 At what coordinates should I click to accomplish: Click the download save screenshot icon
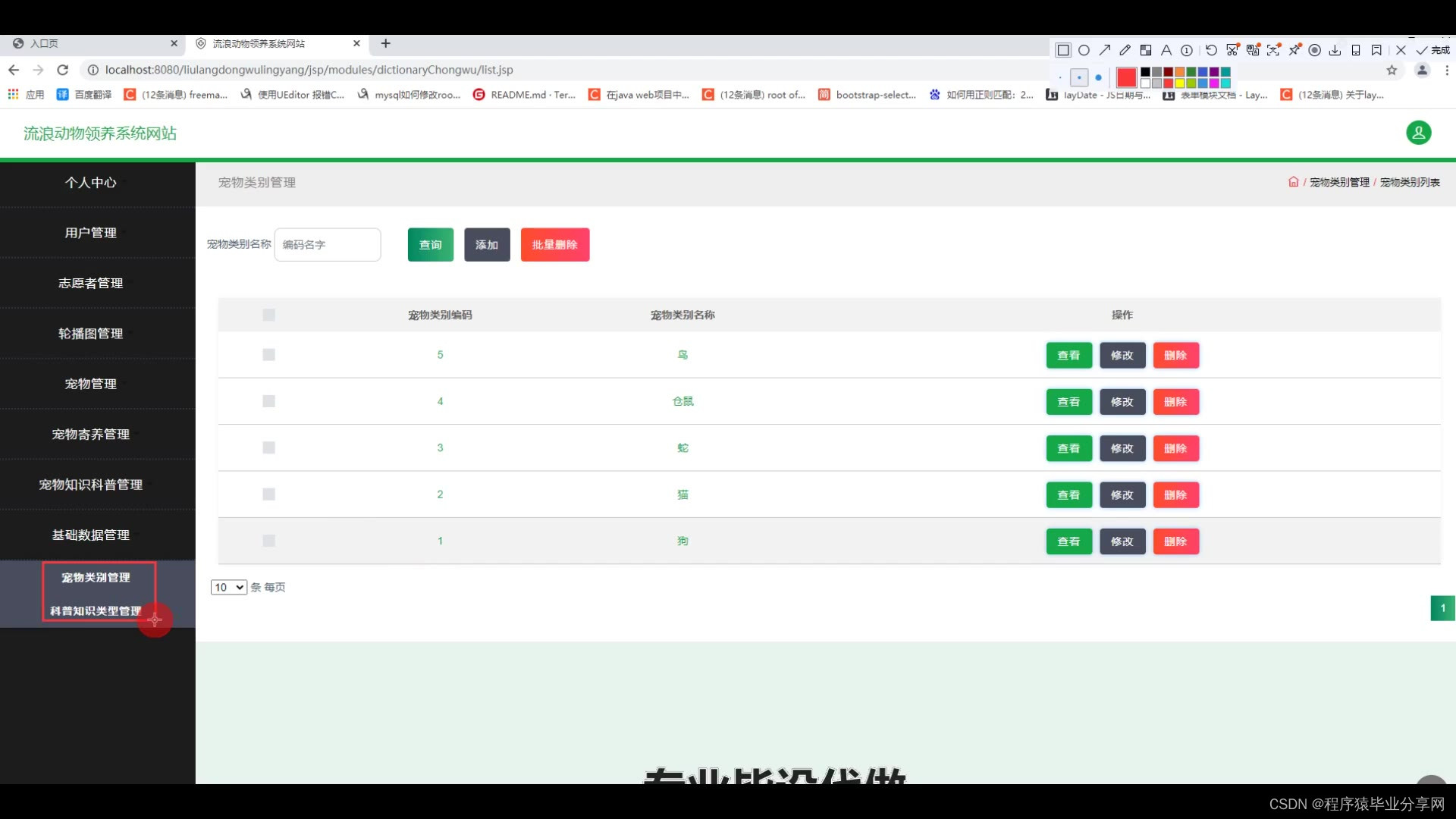pyautogui.click(x=1335, y=50)
